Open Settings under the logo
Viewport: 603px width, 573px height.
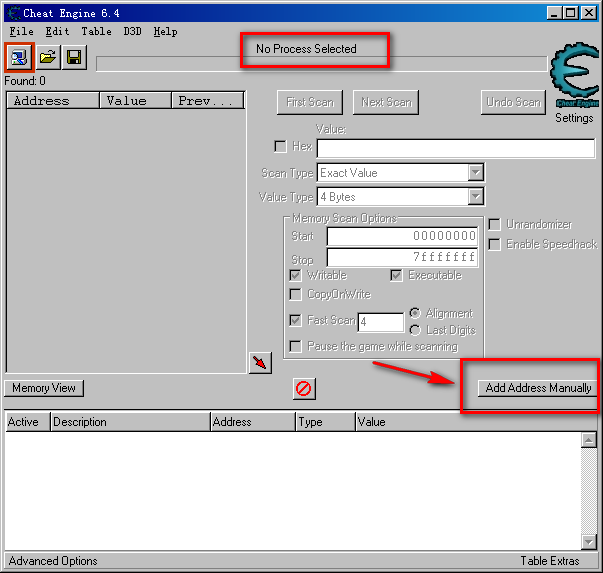574,118
